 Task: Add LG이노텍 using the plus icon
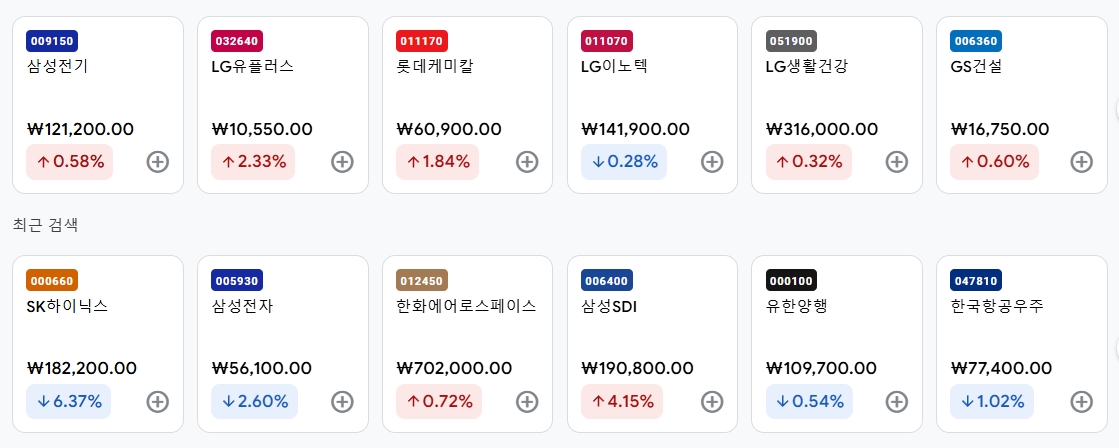point(712,162)
